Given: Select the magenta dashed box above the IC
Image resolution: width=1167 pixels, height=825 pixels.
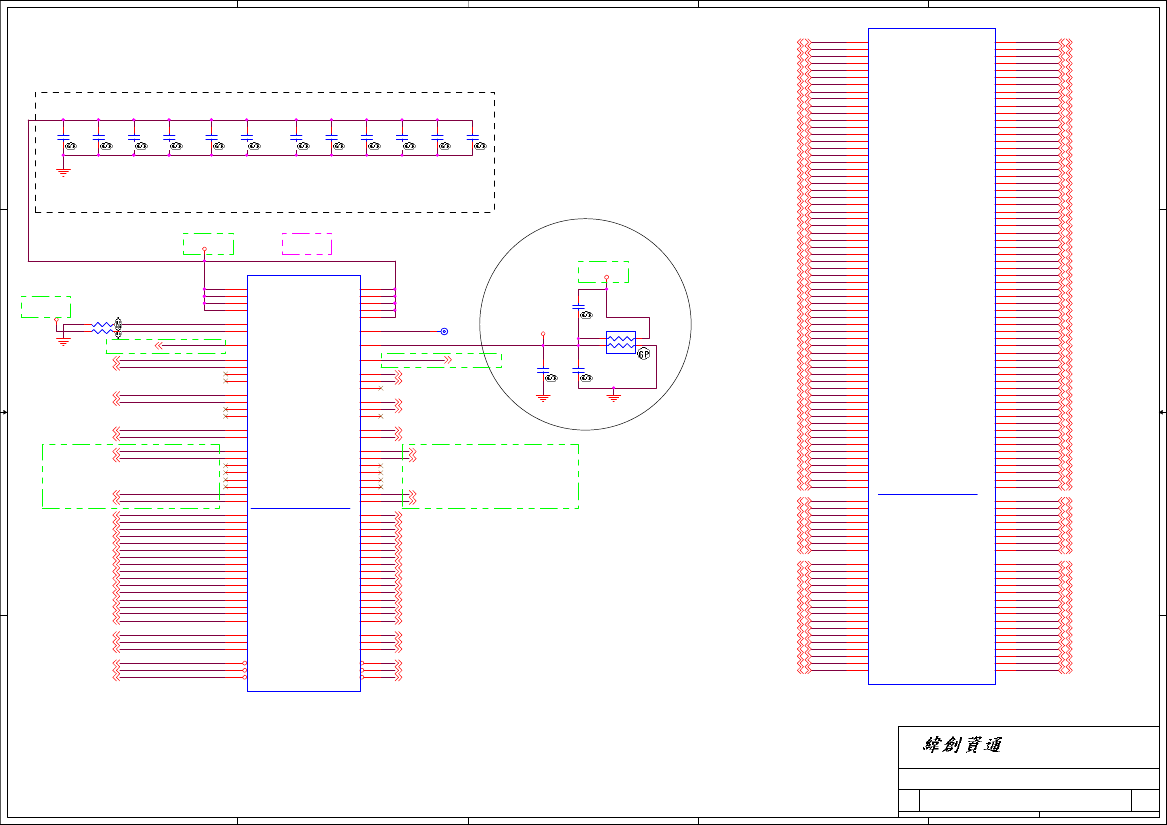Looking at the screenshot, I should (x=307, y=244).
